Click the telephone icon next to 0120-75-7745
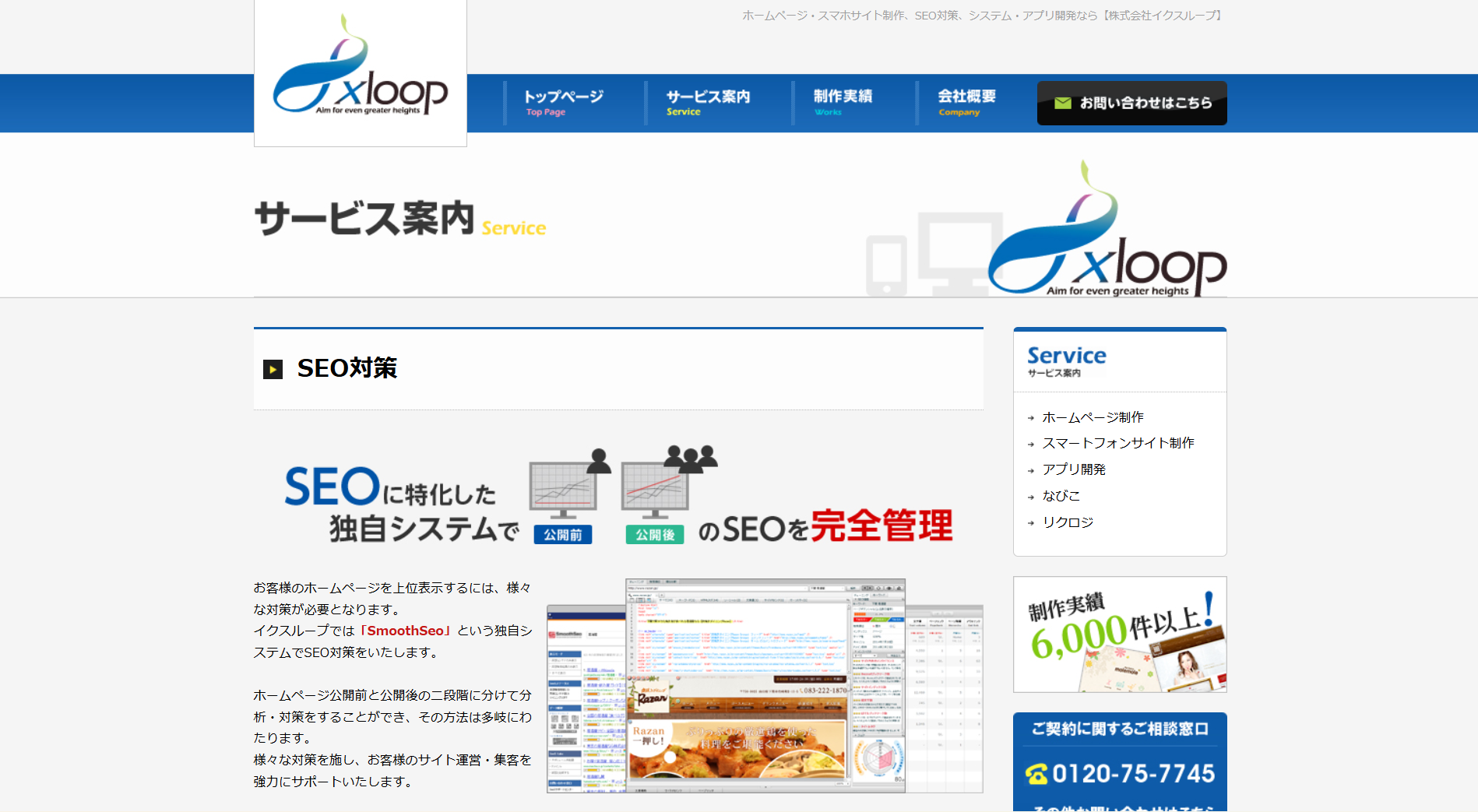The height and width of the screenshot is (812, 1478). coord(1036,775)
